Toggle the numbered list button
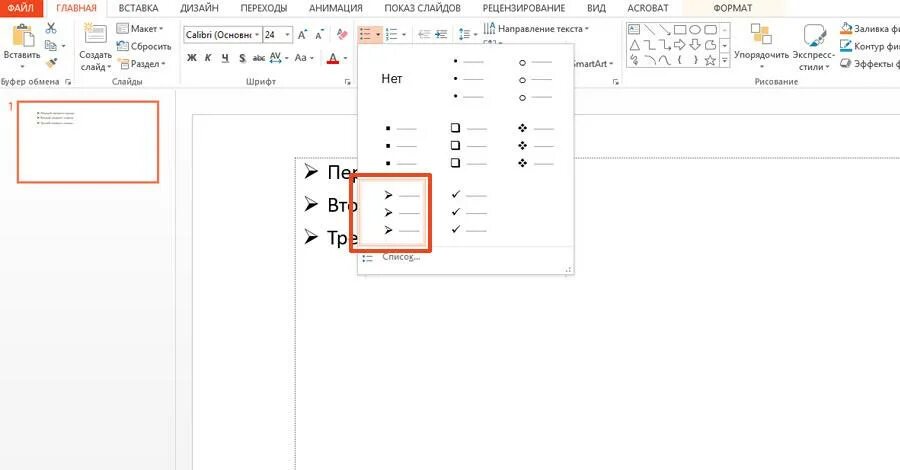The image size is (900, 470). tap(392, 35)
